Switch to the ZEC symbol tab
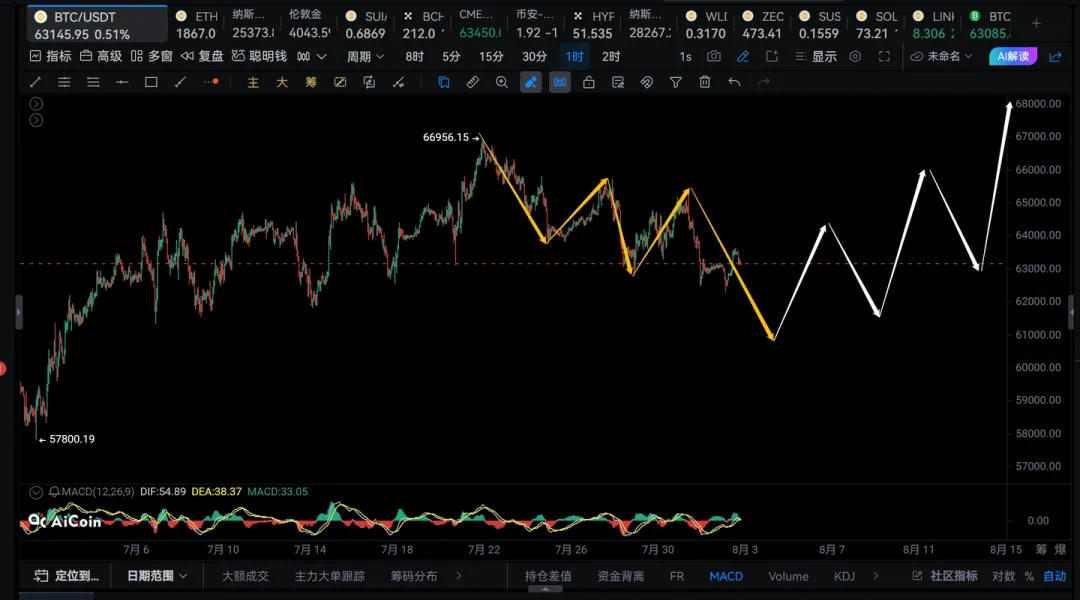This screenshot has width=1080, height=600. (762, 25)
